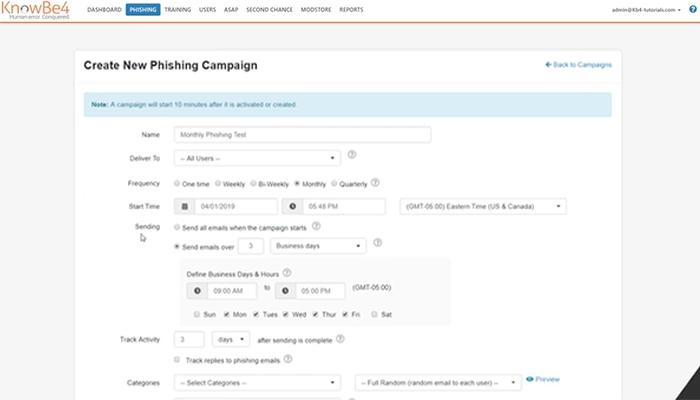700x400 pixels.
Task: Click Back to Campaigns link
Action: point(579,65)
